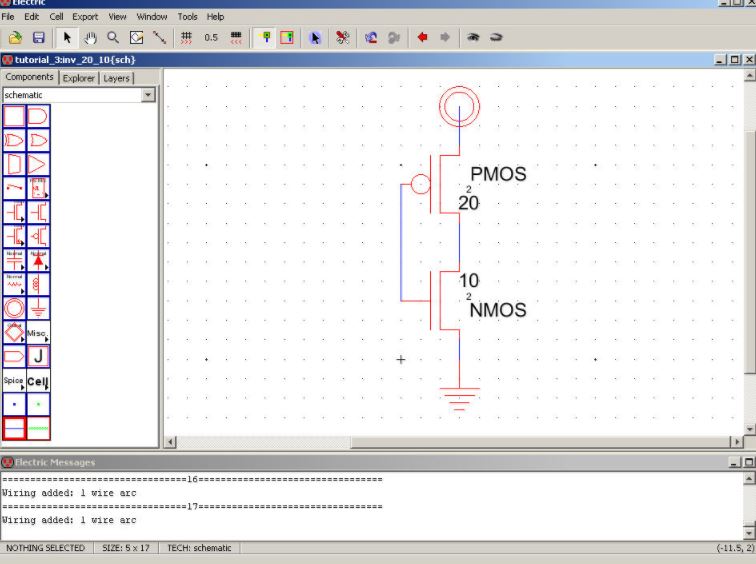Open the folder icon in toolbar
Image resolution: width=756 pixels, height=564 pixels.
pyautogui.click(x=17, y=37)
